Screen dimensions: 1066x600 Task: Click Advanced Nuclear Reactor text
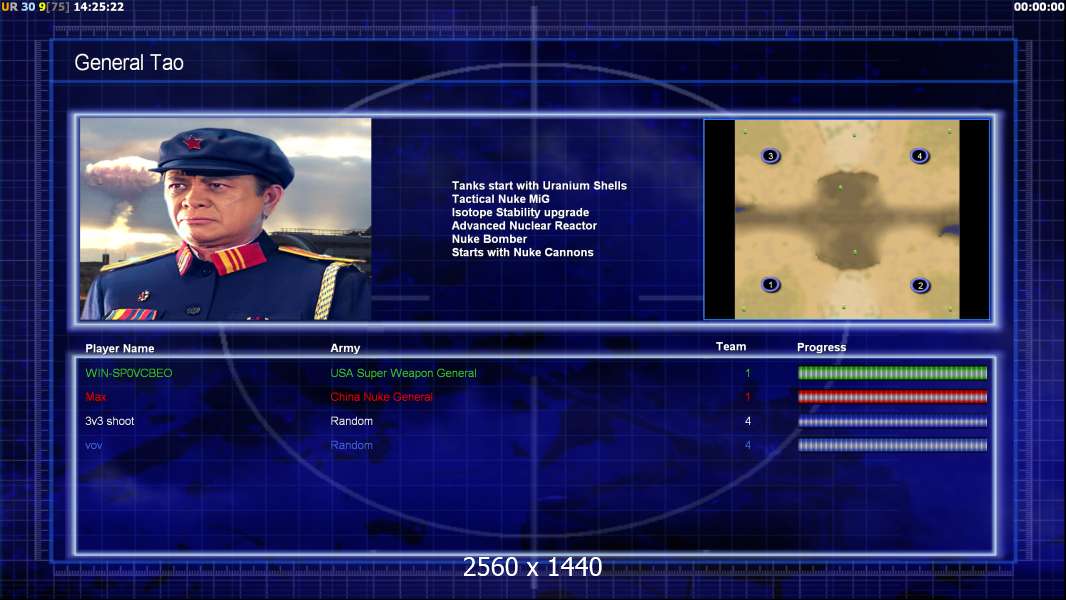[x=524, y=226]
